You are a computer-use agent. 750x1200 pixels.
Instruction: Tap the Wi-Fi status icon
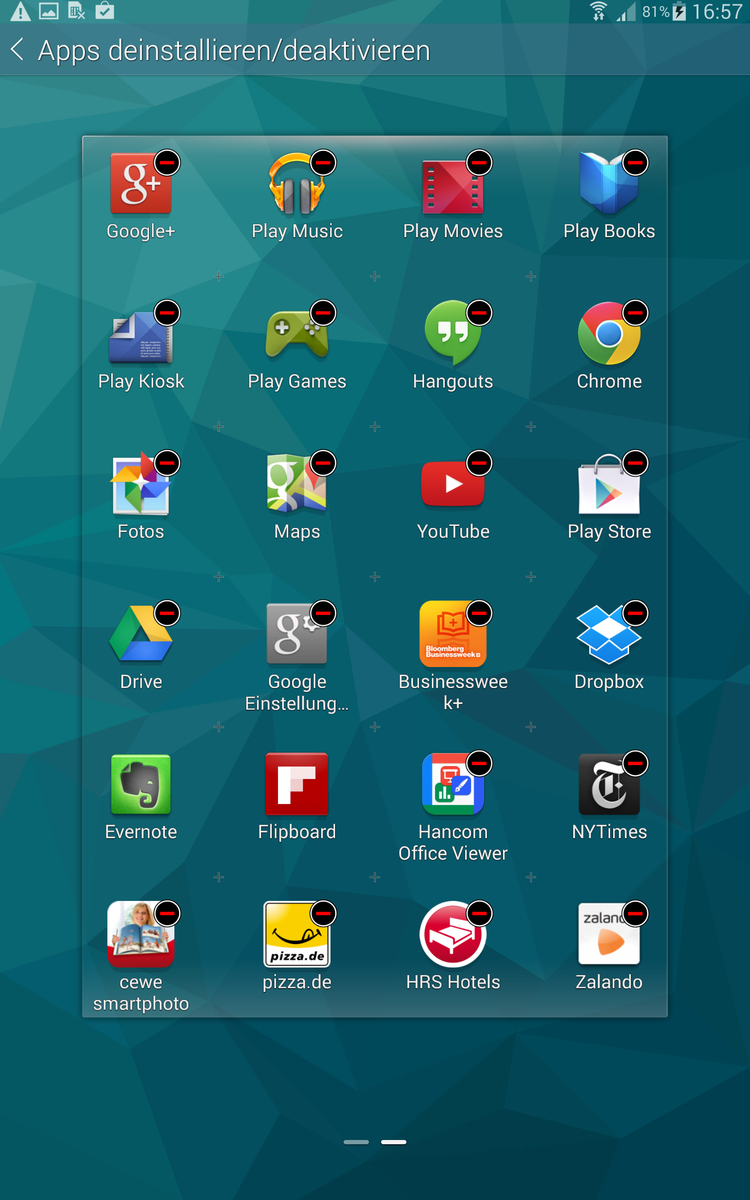click(599, 12)
